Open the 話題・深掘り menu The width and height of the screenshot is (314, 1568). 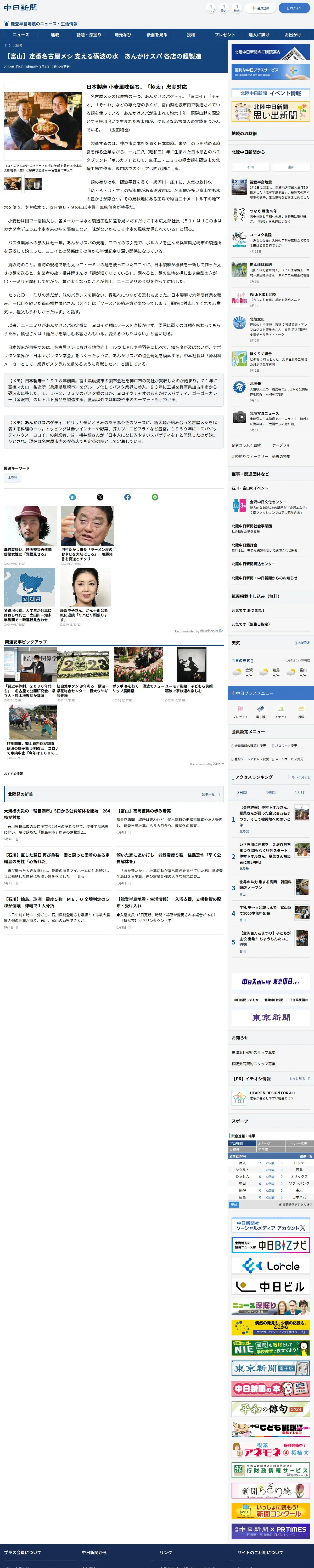[89, 35]
